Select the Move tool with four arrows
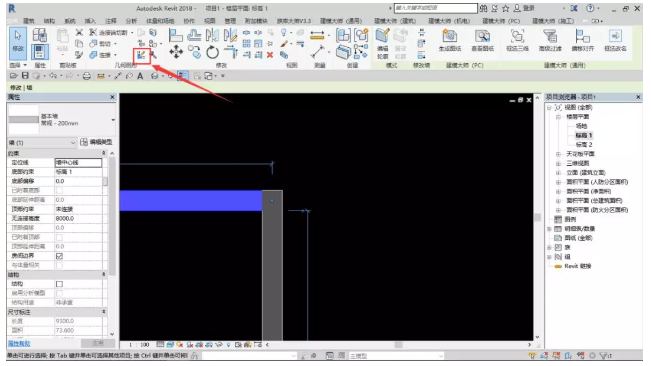 (176, 52)
